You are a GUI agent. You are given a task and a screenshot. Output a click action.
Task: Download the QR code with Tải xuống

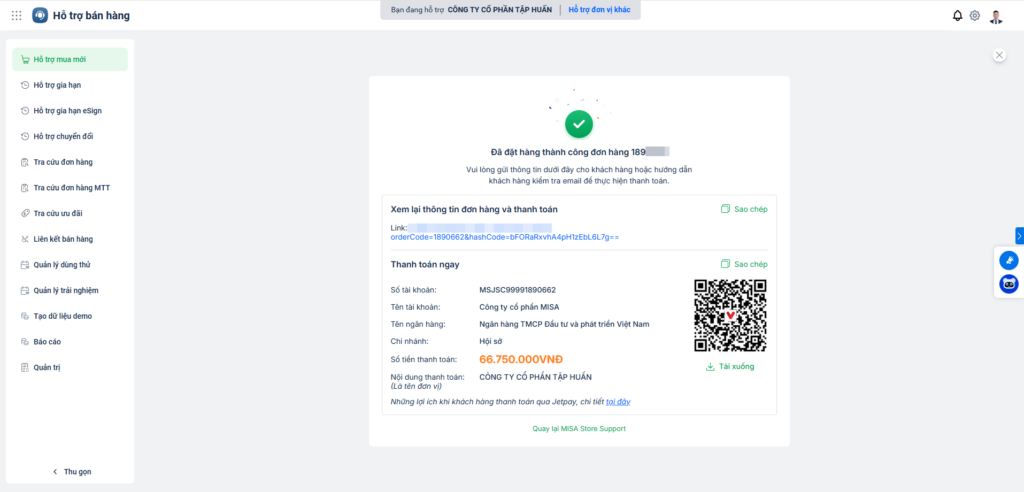tap(730, 367)
